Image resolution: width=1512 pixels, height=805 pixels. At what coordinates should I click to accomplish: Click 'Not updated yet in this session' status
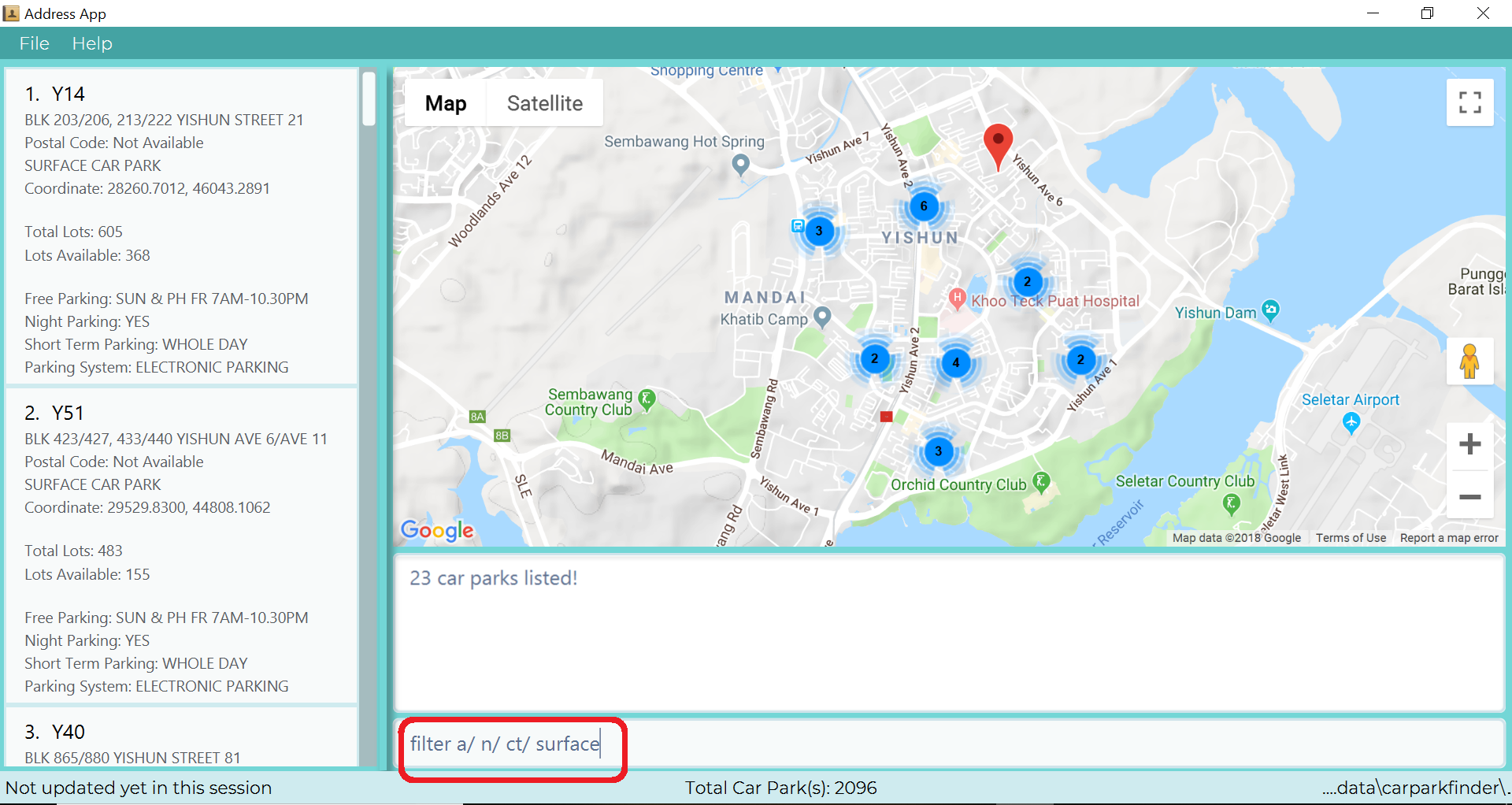139,788
